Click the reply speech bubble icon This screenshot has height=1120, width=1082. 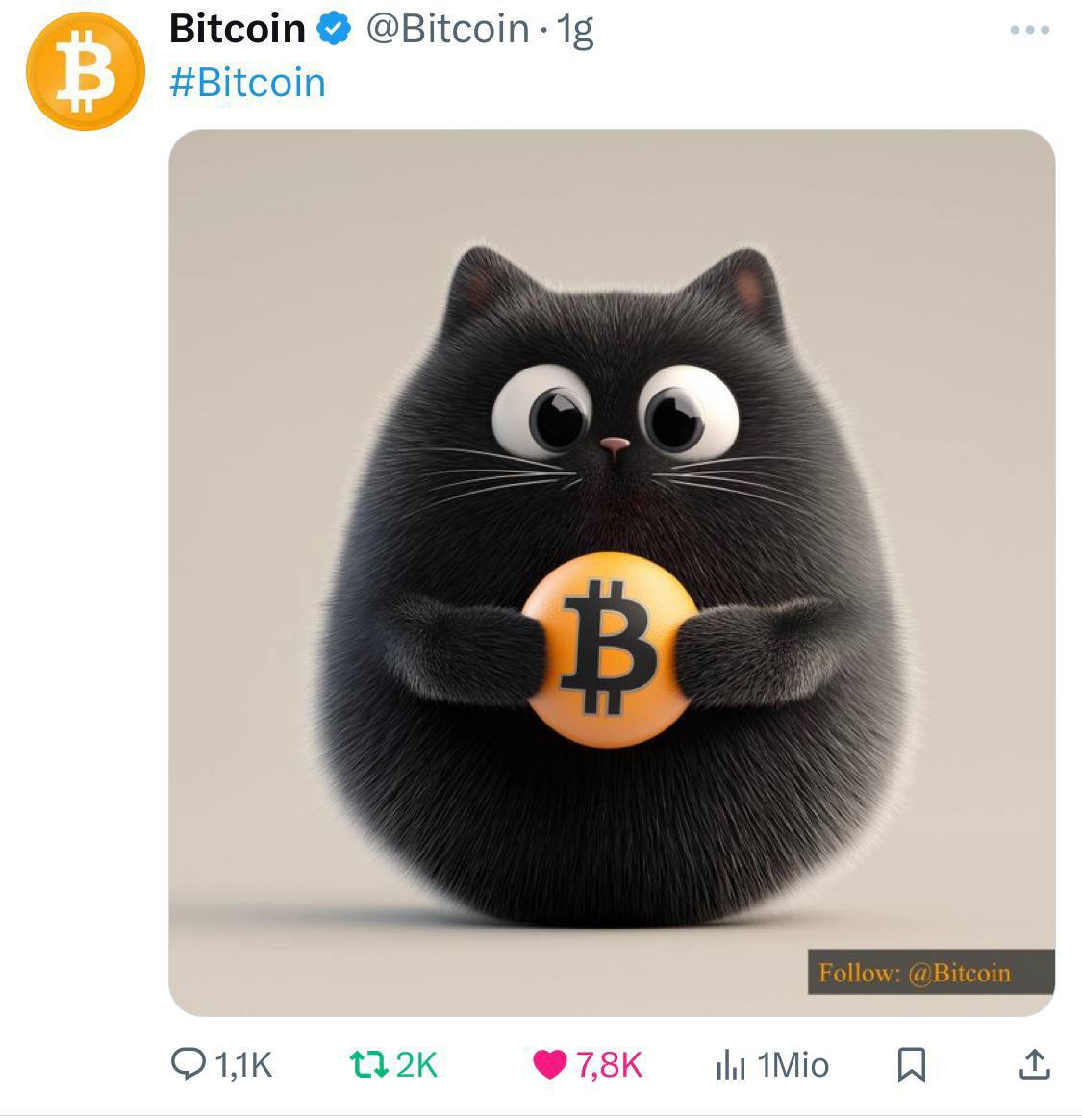pos(189,1063)
